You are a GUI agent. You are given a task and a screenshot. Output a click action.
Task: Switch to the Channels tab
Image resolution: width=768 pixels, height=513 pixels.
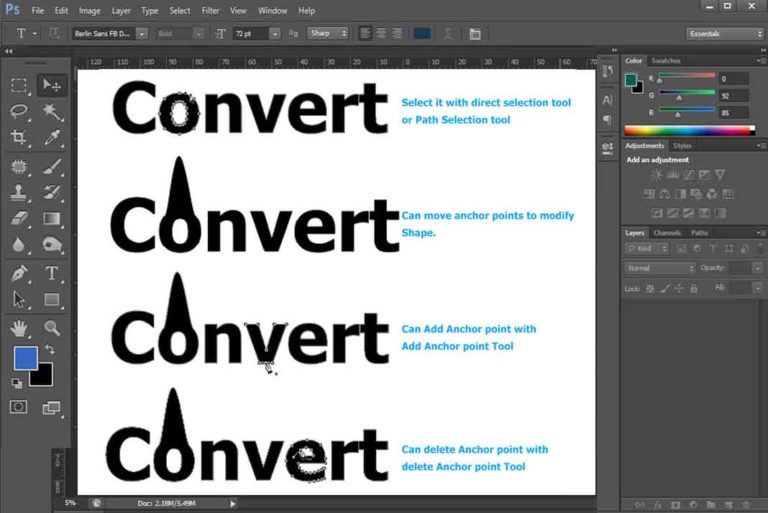pyautogui.click(x=667, y=233)
